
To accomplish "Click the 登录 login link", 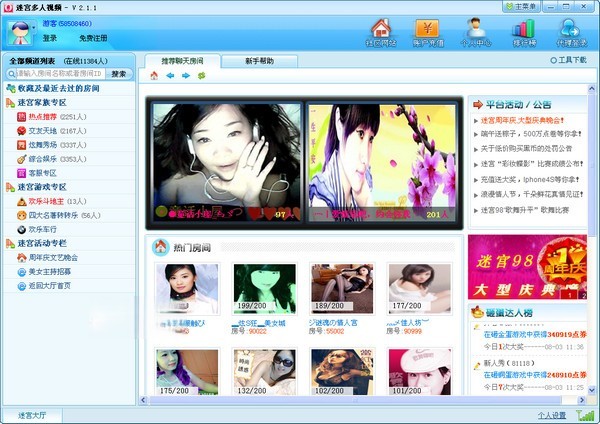I will point(50,38).
